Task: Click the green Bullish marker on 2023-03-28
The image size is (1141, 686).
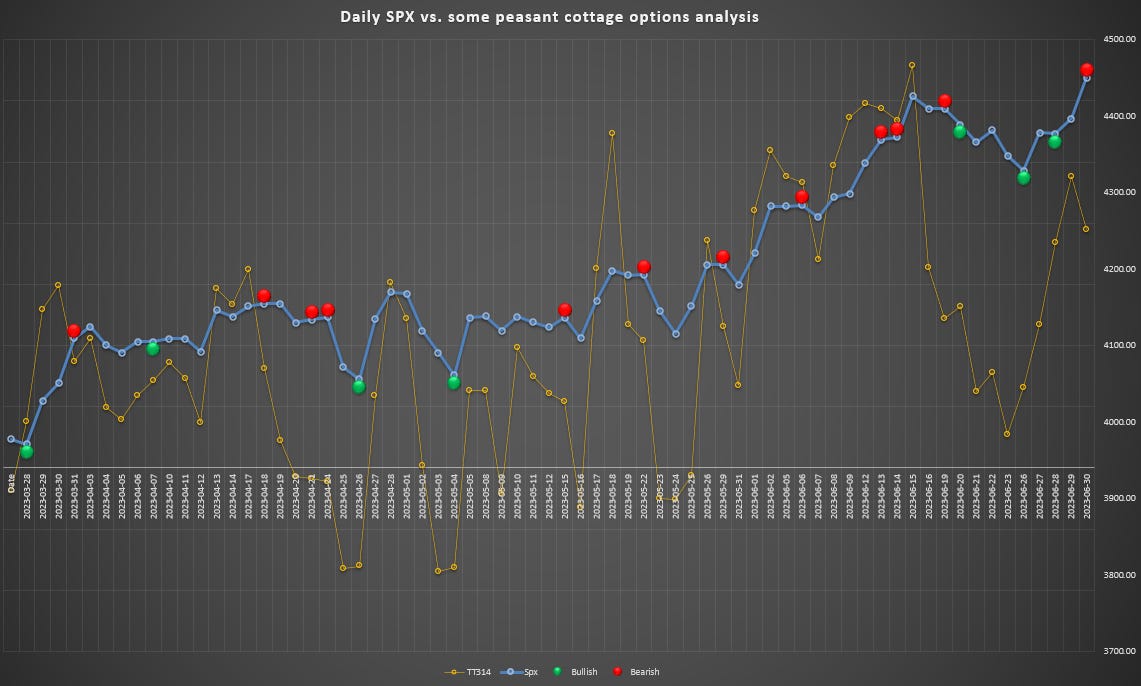Action: tap(27, 452)
